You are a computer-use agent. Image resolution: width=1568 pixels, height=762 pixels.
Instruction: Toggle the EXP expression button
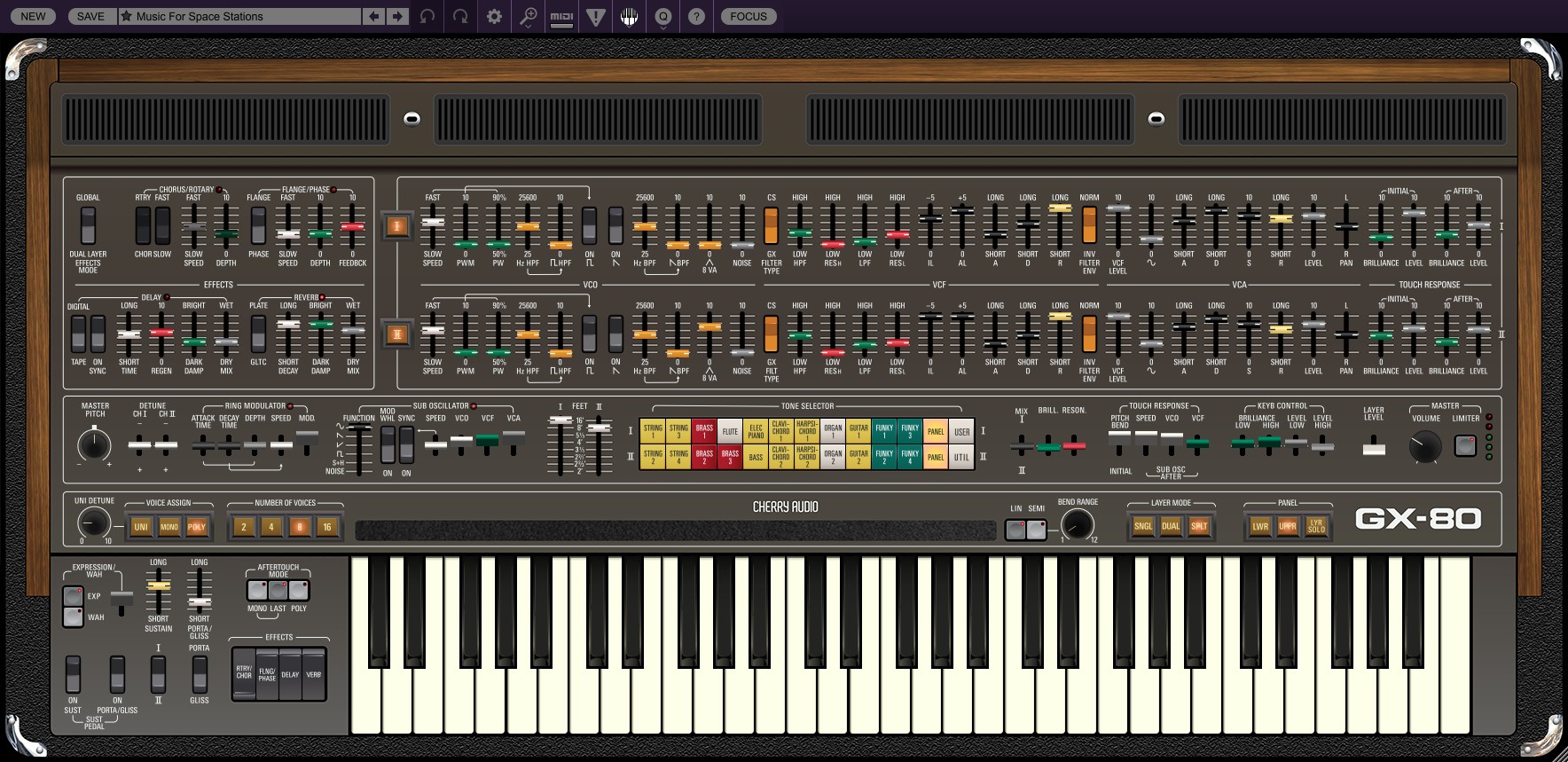[74, 595]
